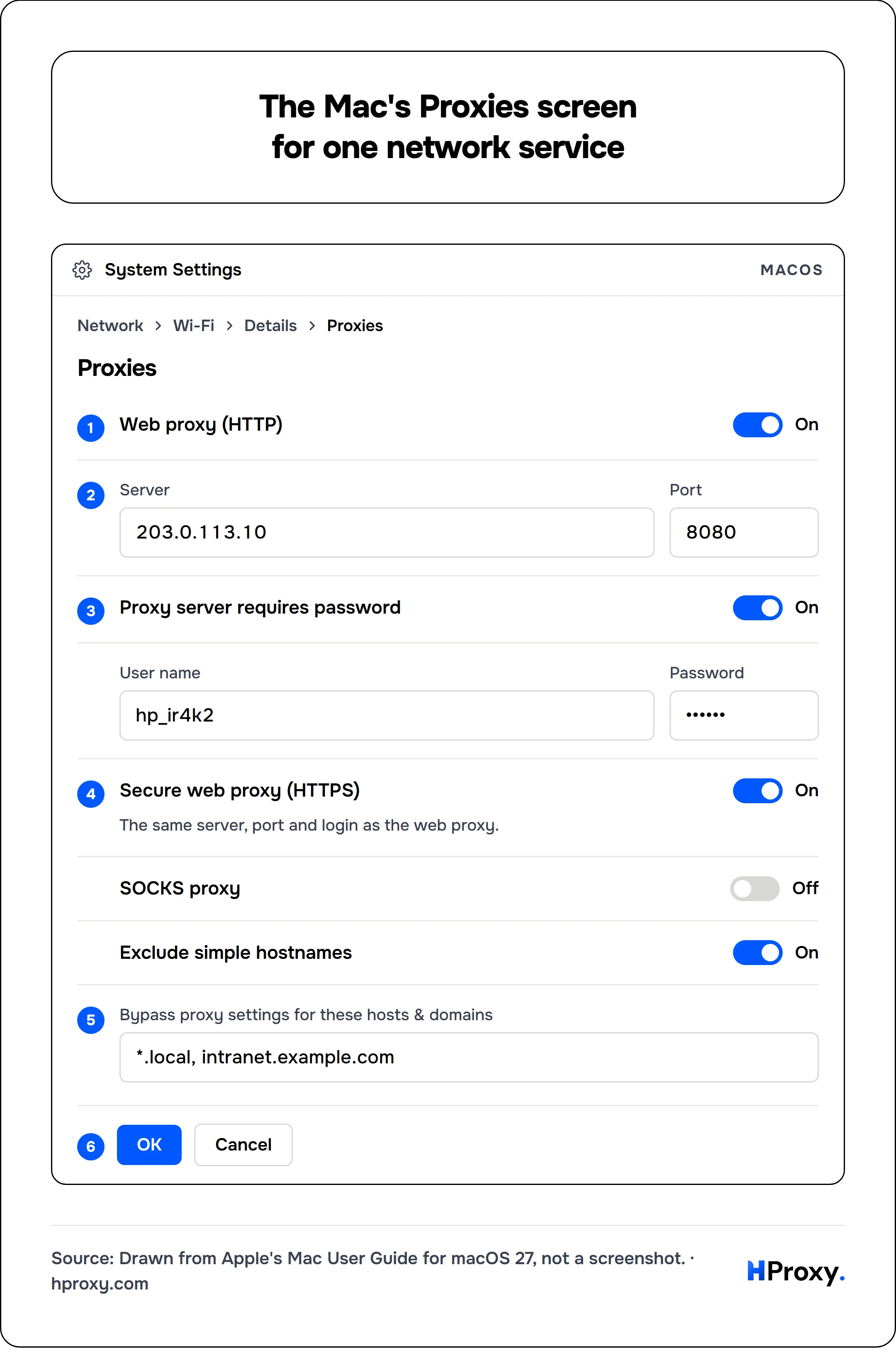Screen dimensions: 896x1348
Task: Click the System Settings gear icon
Action: tap(82, 270)
